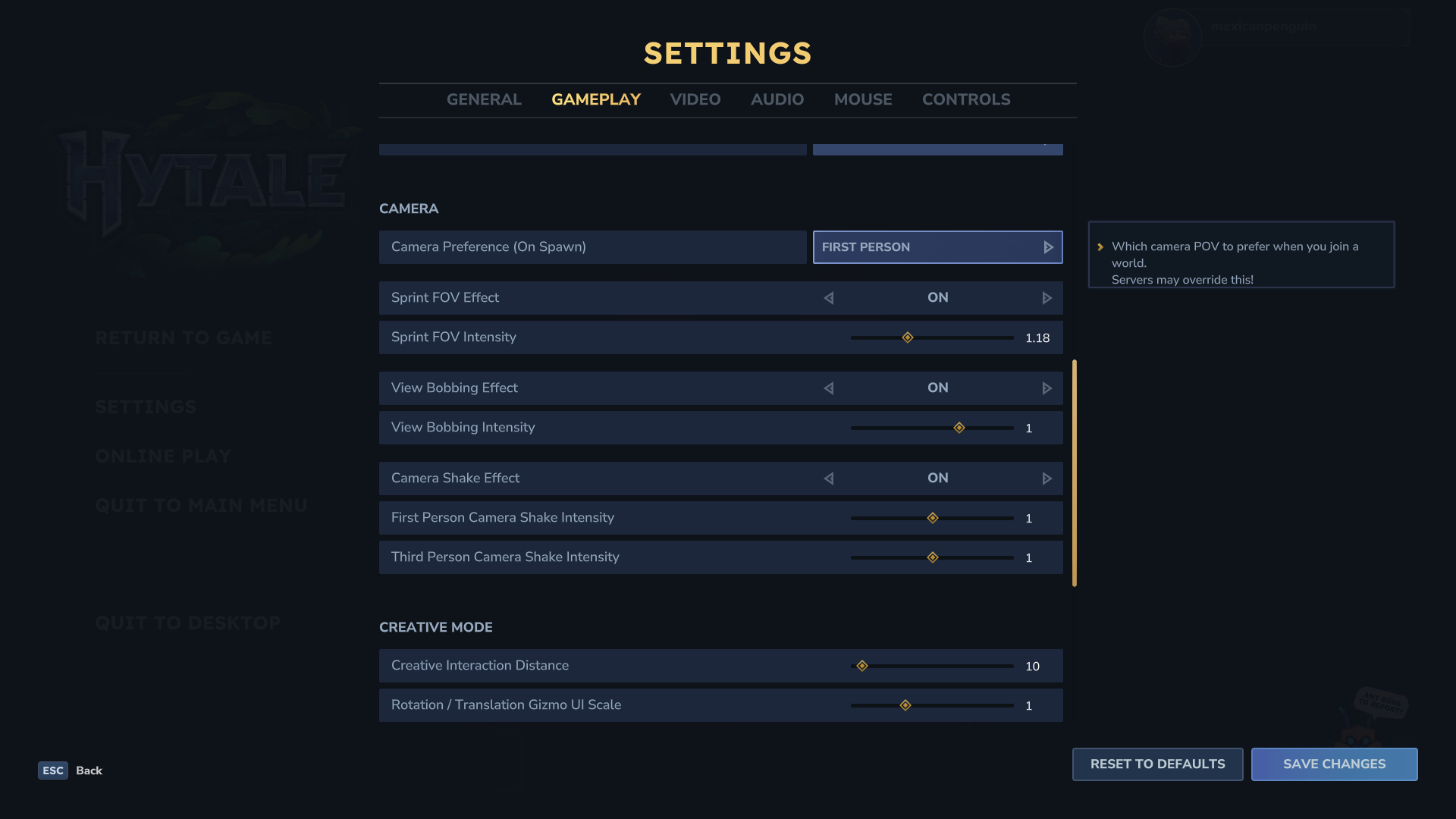Click the settings list scrollbar

[x=1074, y=472]
